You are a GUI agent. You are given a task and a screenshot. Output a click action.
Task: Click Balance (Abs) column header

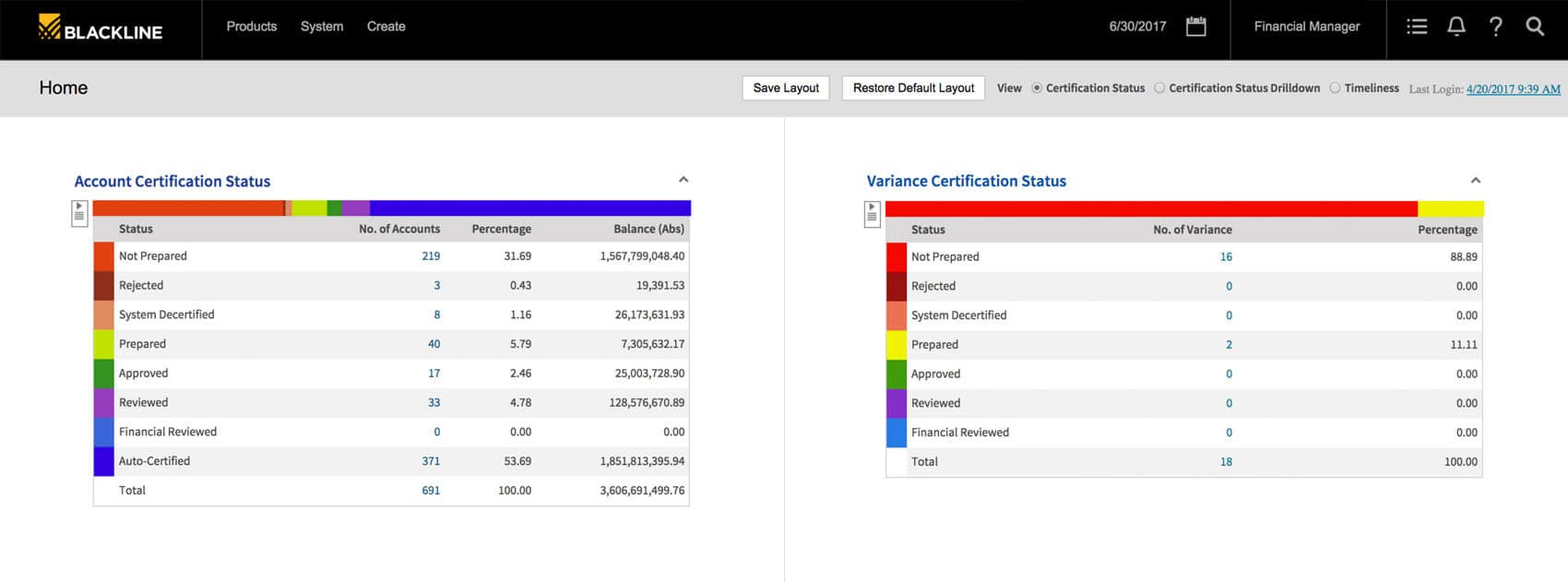[x=649, y=229]
